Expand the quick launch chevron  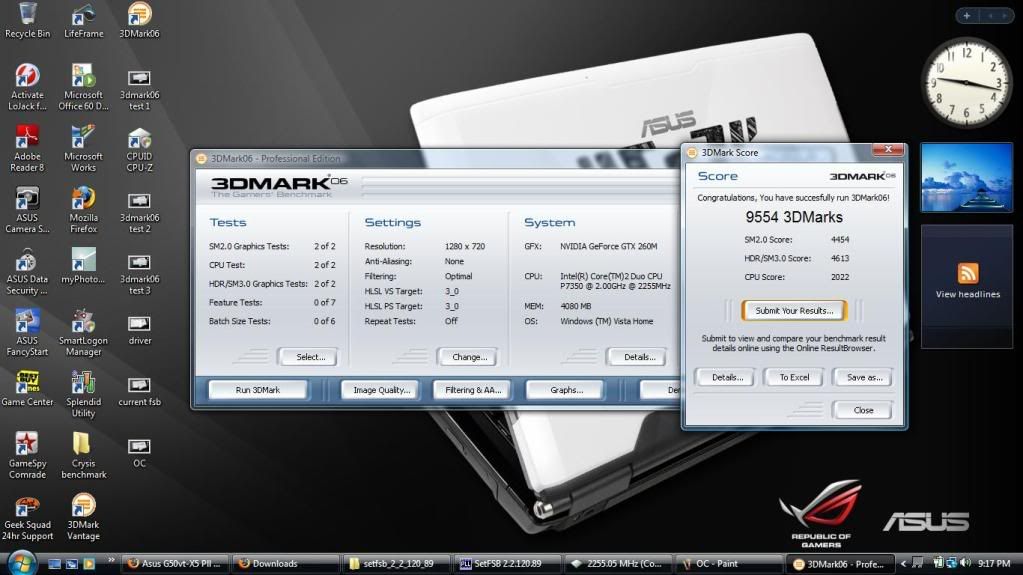pyautogui.click(x=110, y=560)
